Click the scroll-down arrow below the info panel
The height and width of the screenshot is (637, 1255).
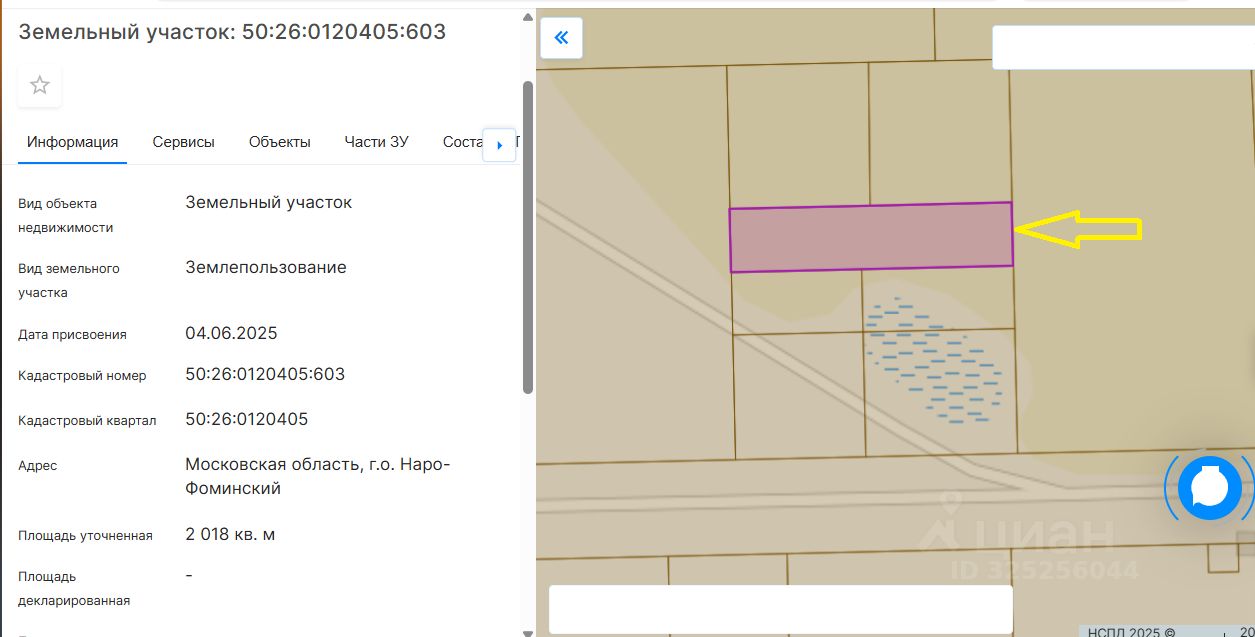pyautogui.click(x=527, y=631)
